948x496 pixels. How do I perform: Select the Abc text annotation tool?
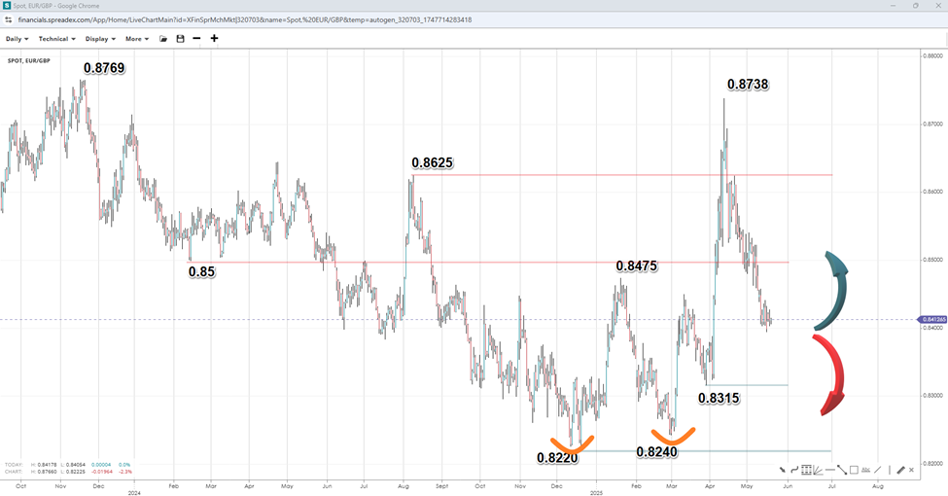pos(866,470)
